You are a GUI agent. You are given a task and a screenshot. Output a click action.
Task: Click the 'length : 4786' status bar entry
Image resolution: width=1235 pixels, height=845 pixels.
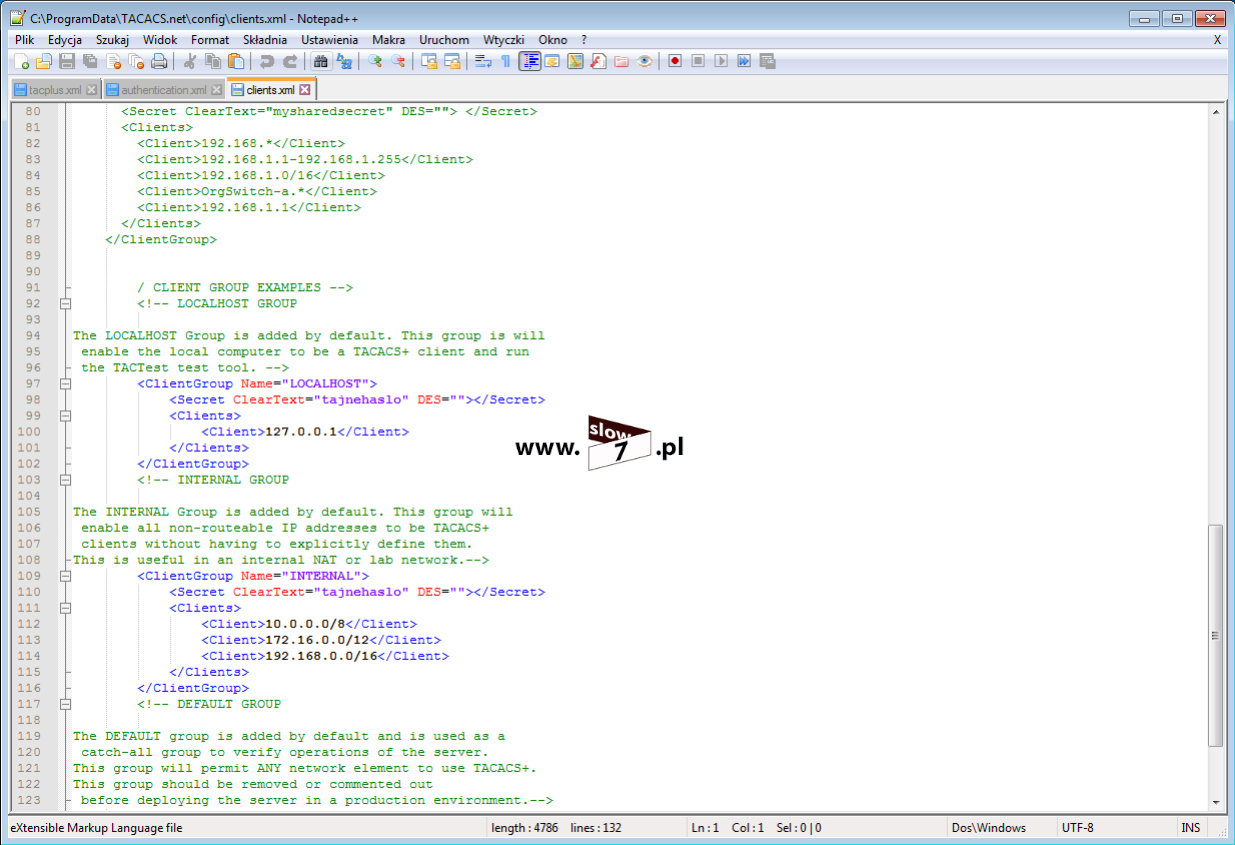pyautogui.click(x=525, y=828)
